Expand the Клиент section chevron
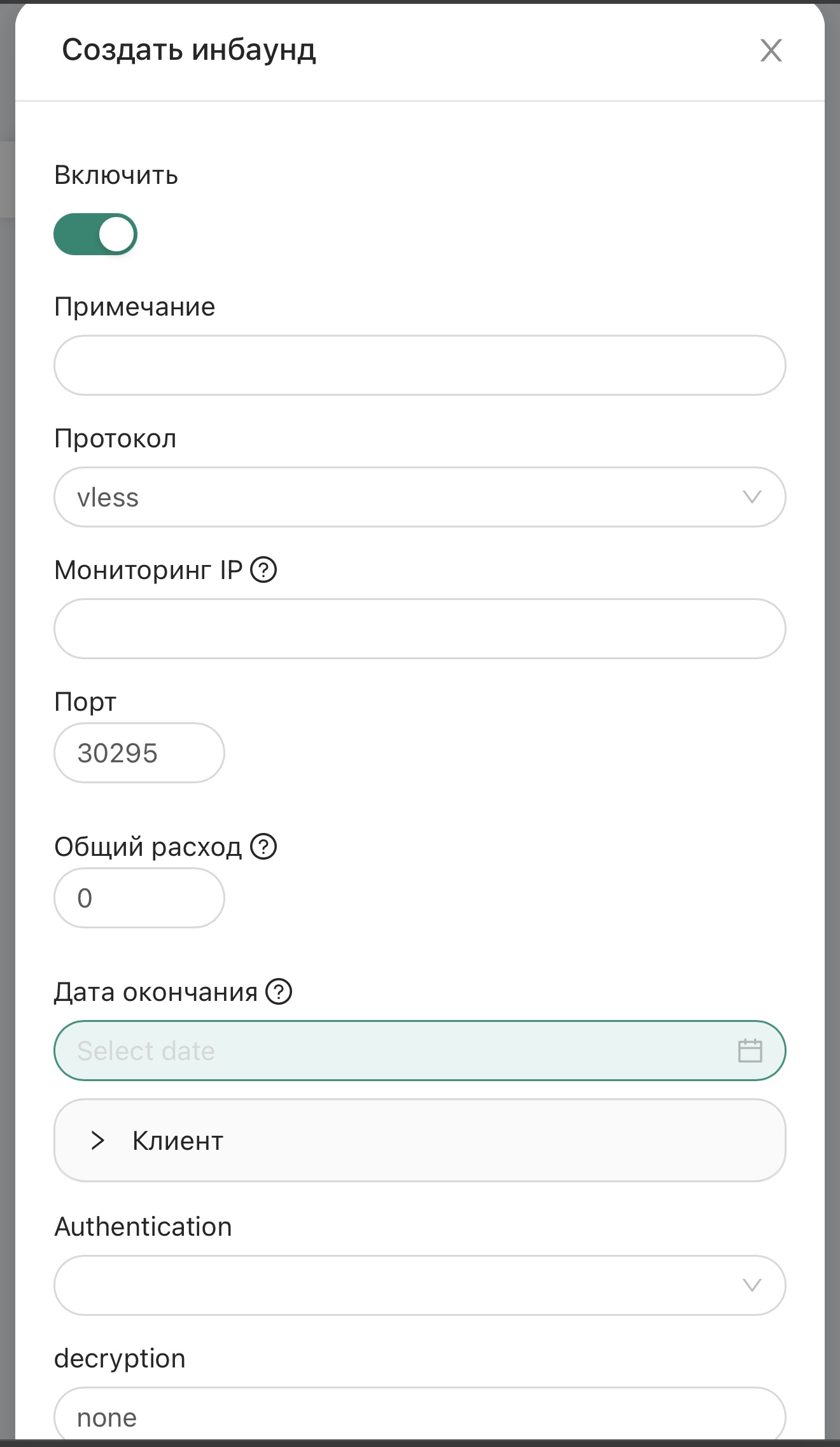The width and height of the screenshot is (840, 1447). 97,1140
